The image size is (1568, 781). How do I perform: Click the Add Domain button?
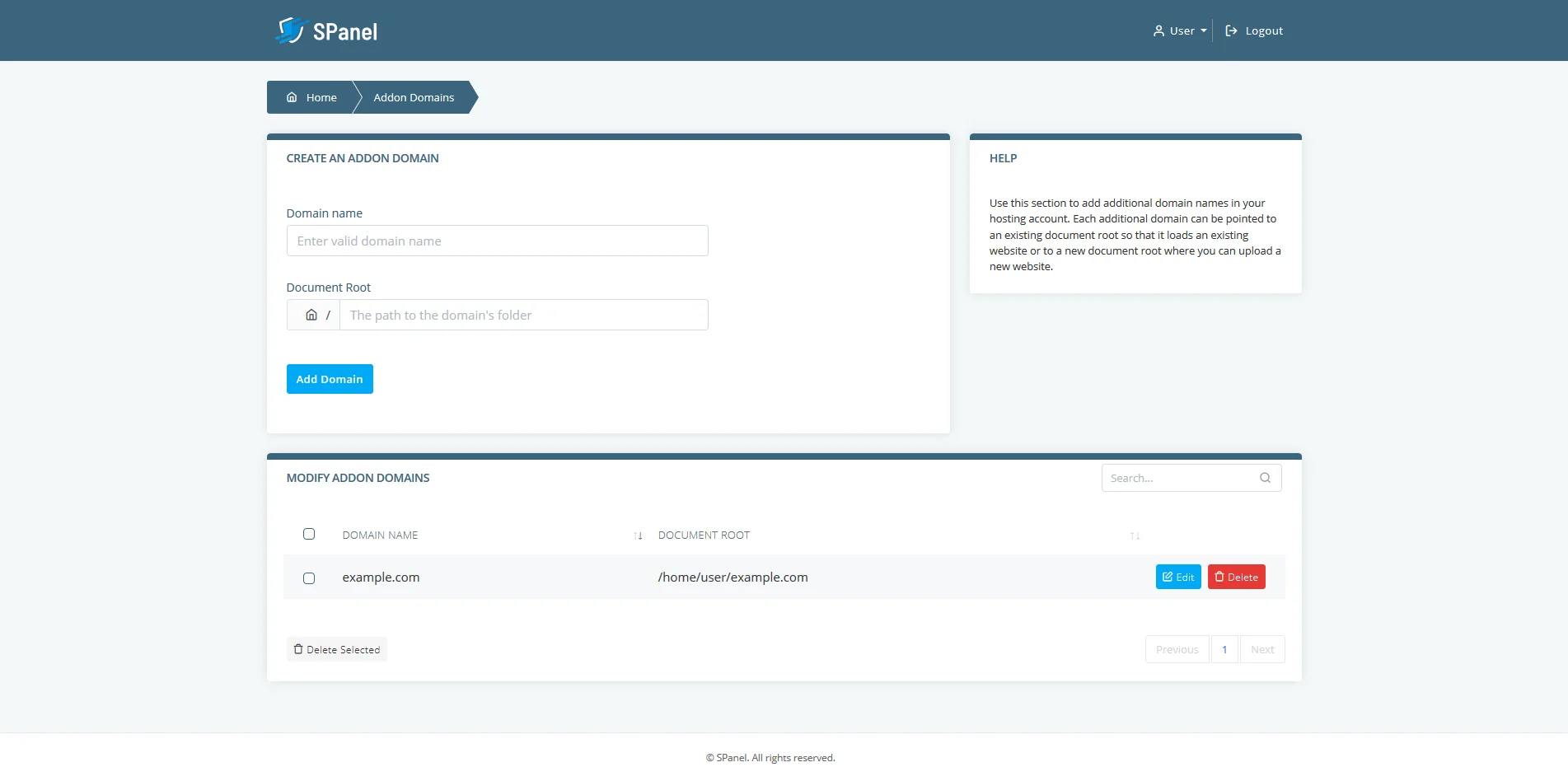click(x=329, y=378)
